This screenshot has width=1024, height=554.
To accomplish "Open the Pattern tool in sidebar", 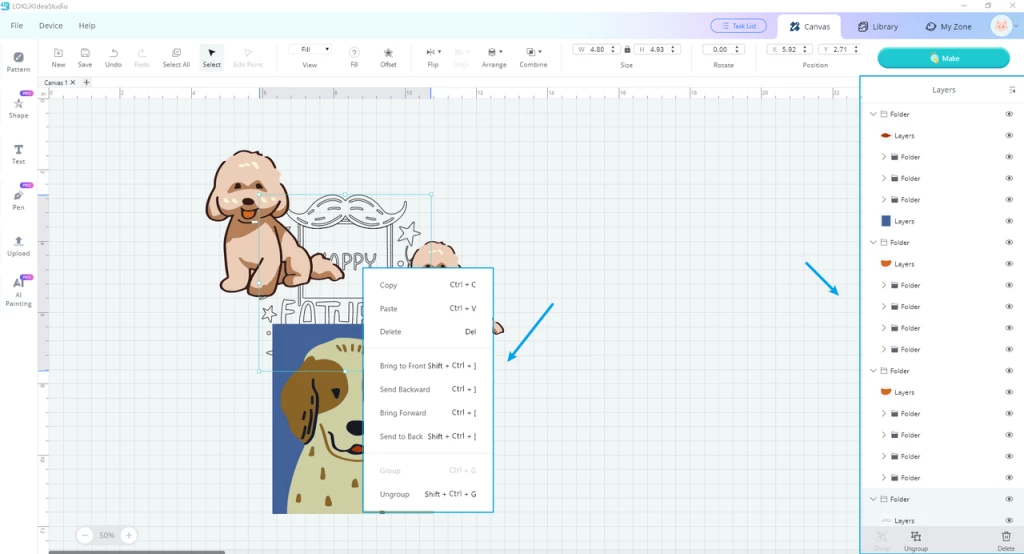I will (18, 61).
